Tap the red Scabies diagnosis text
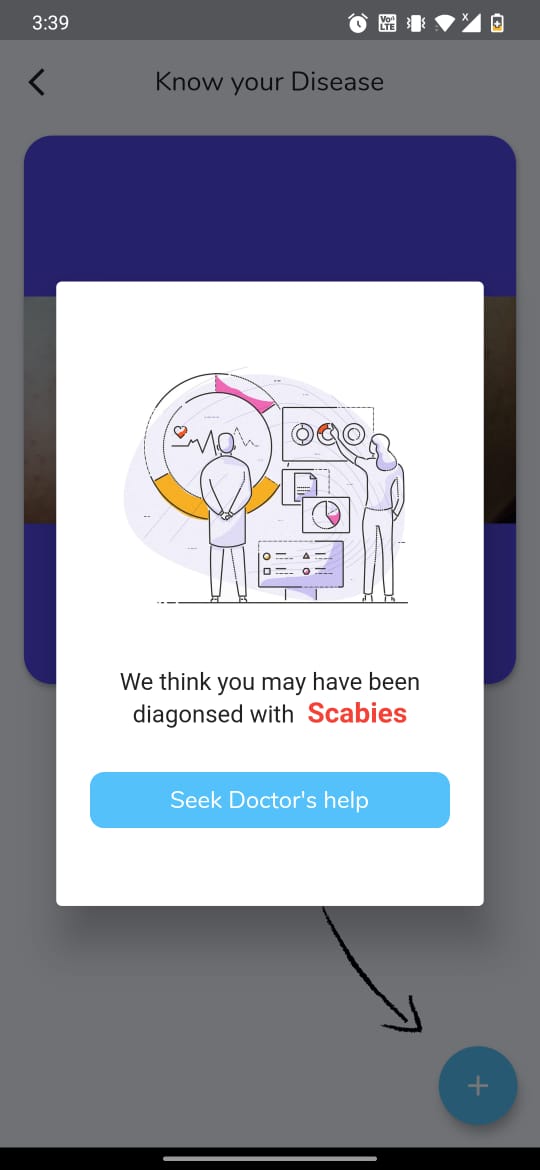Viewport: 540px width, 1170px height. [357, 713]
